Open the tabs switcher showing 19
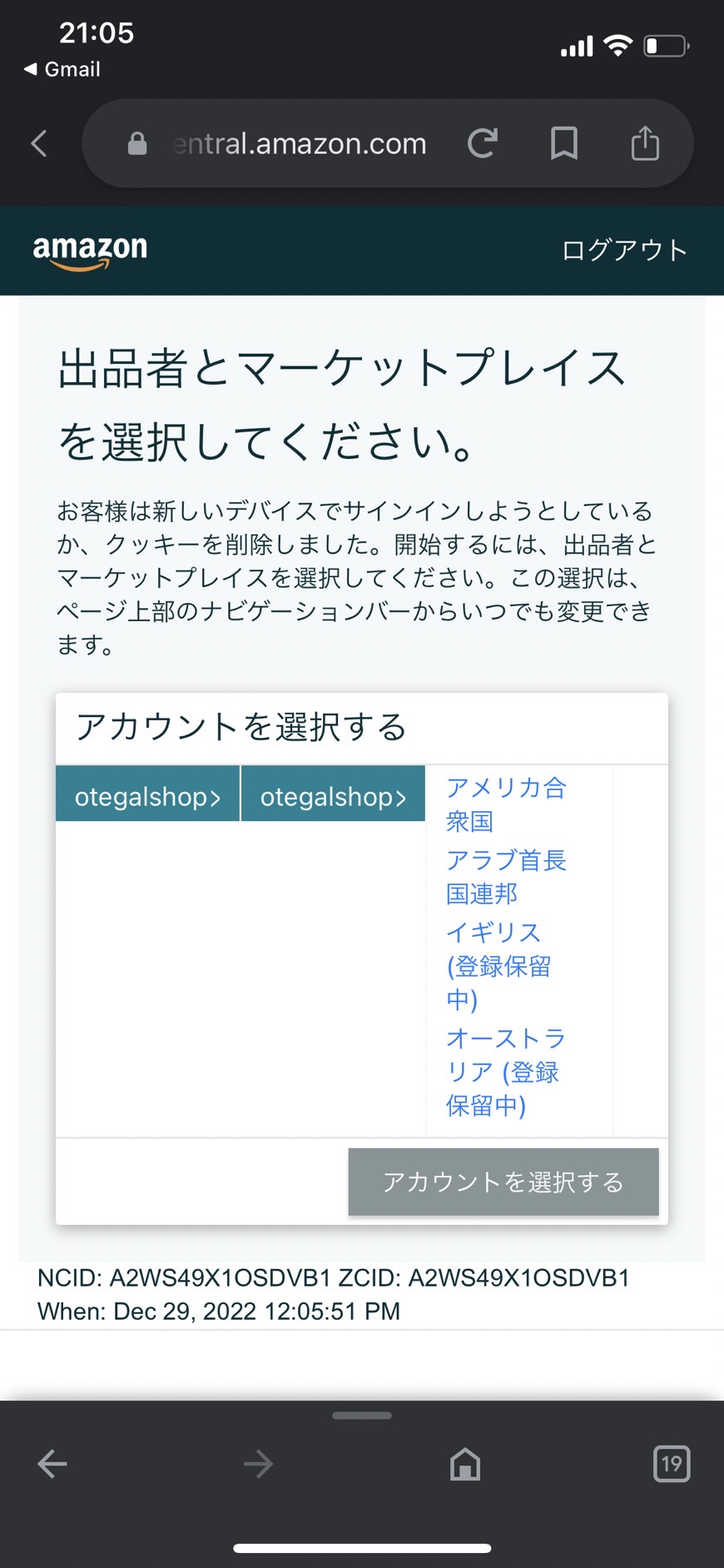 click(x=672, y=1463)
